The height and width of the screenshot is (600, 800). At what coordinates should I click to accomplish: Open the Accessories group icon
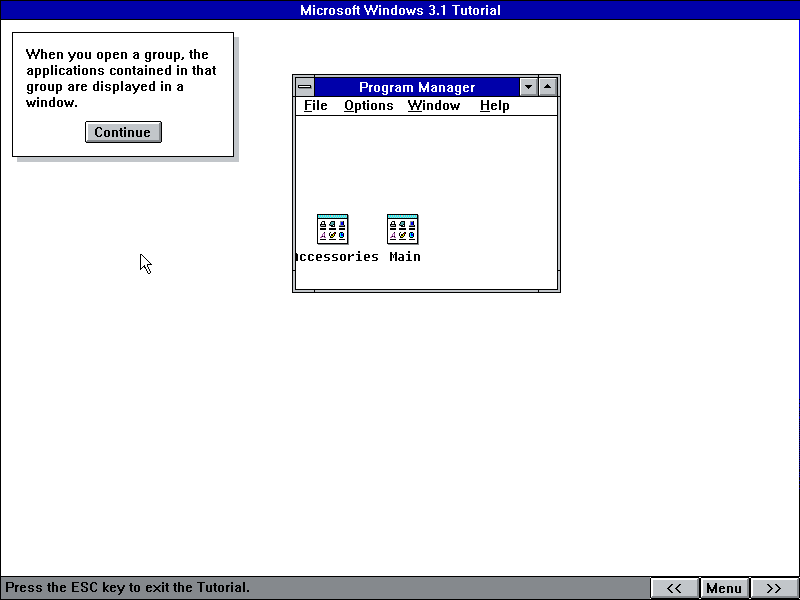[x=333, y=229]
